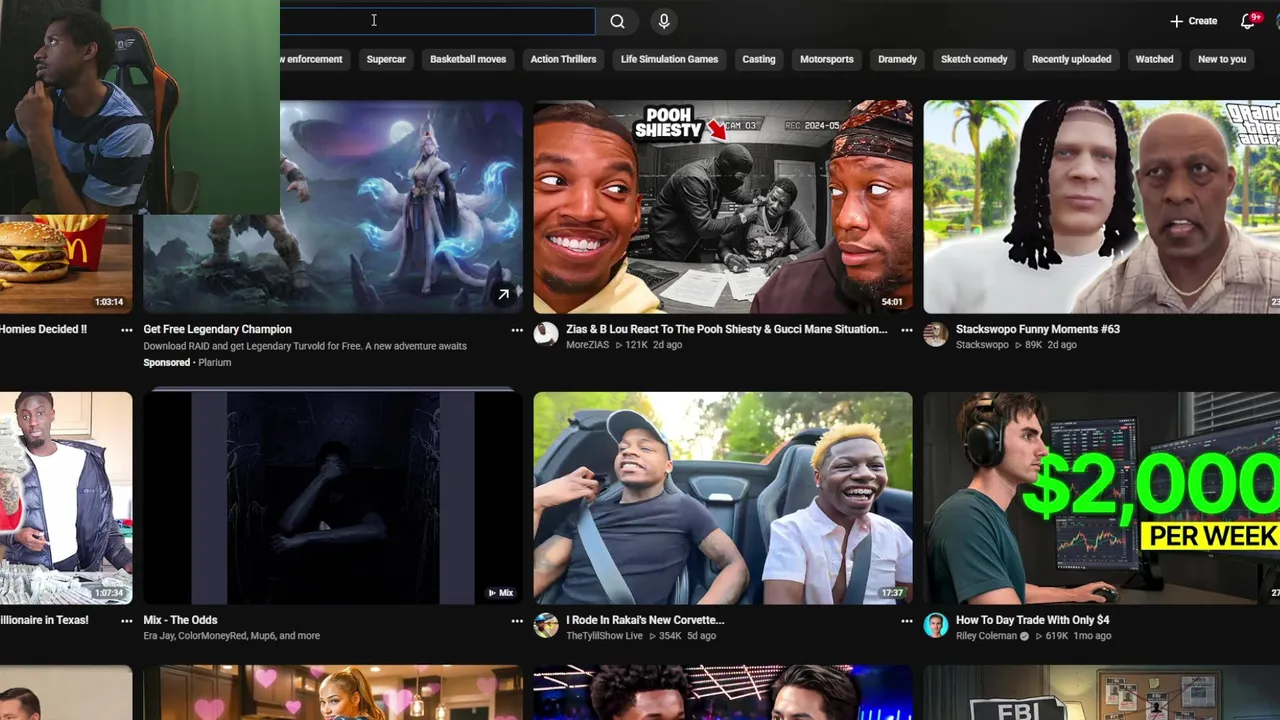Open TheTylilShow Live channel avatar
The image size is (1280, 720).
(546, 626)
